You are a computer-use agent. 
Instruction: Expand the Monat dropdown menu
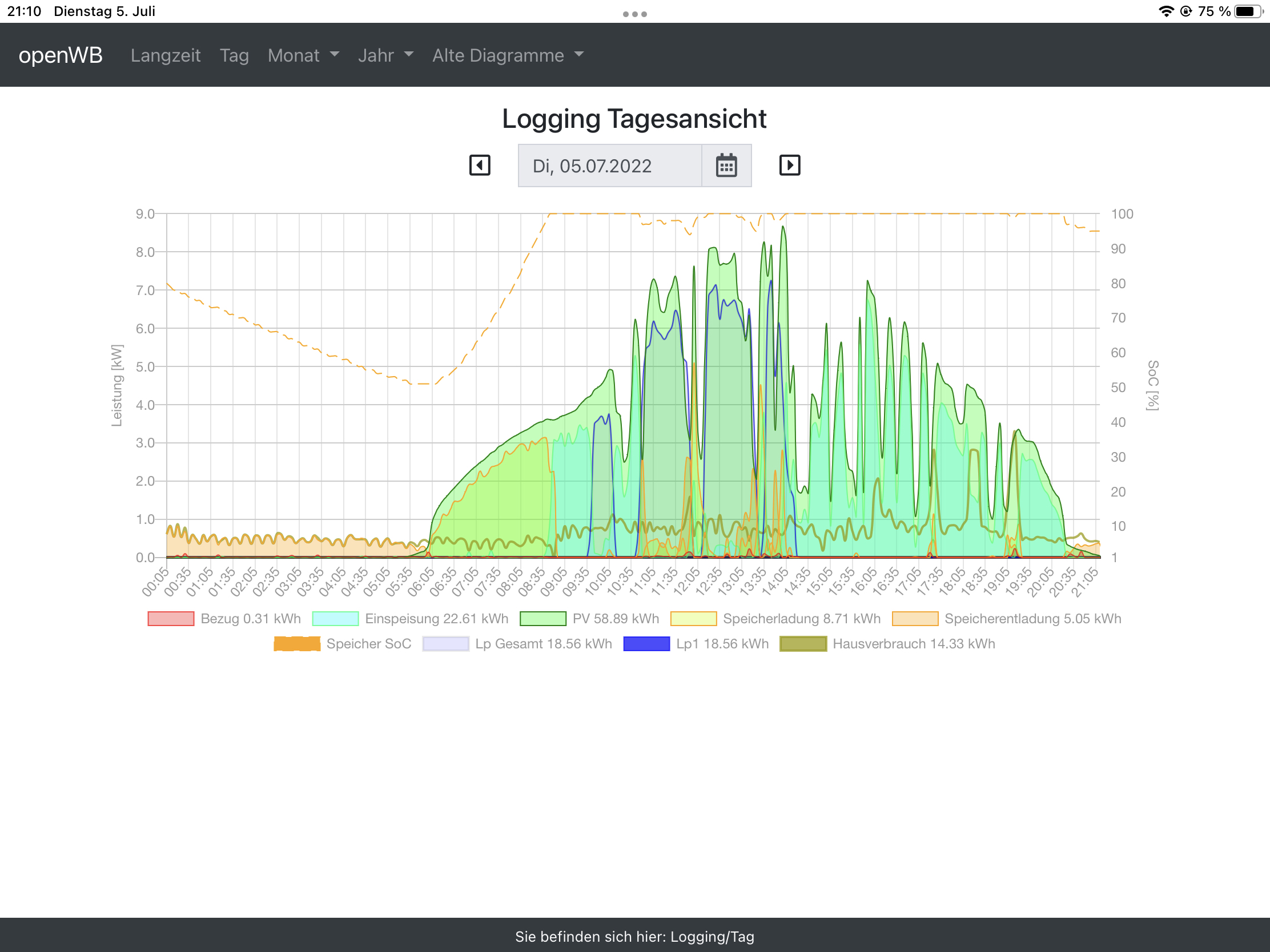click(303, 55)
